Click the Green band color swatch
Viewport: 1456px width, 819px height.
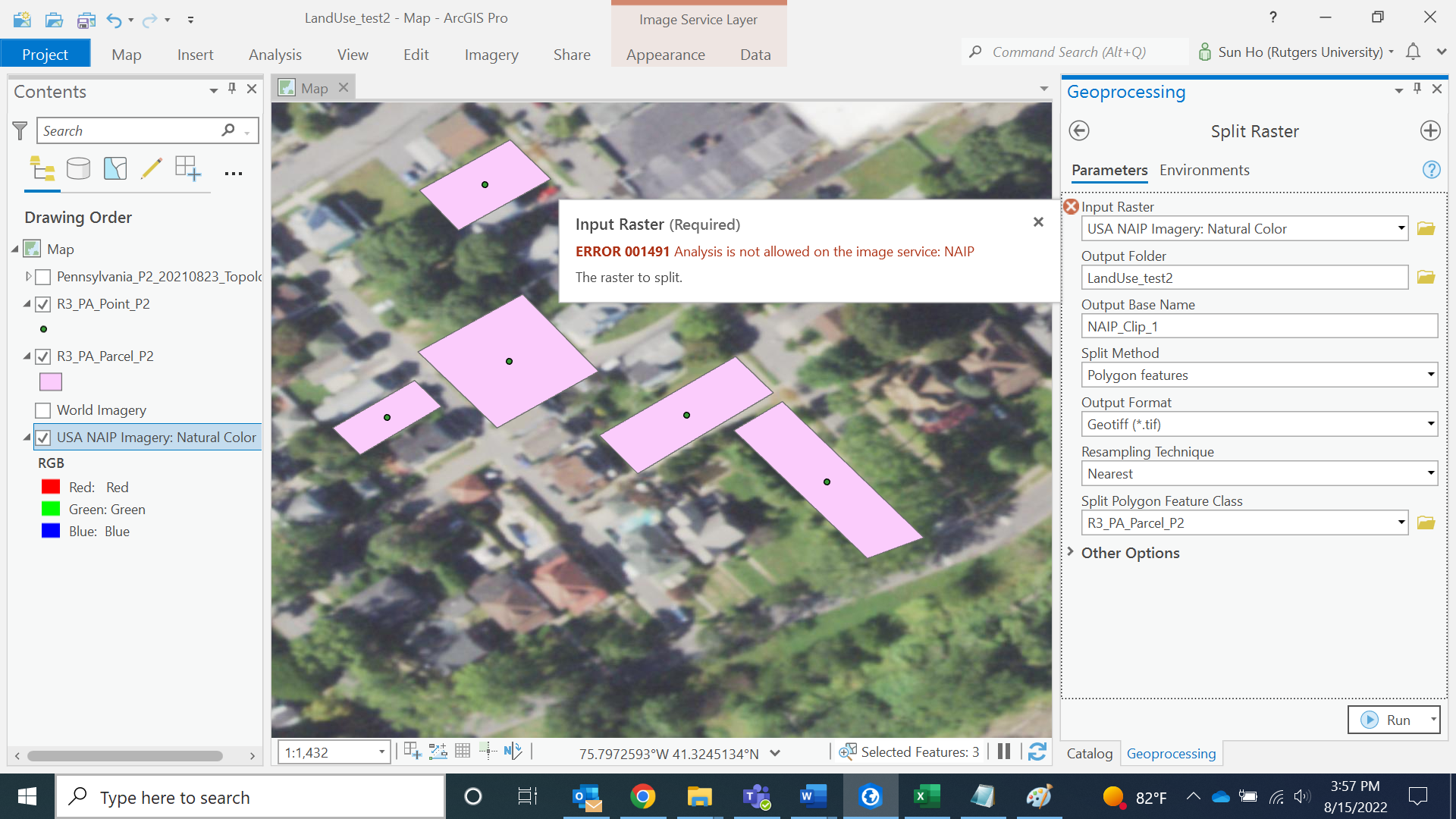tap(51, 509)
